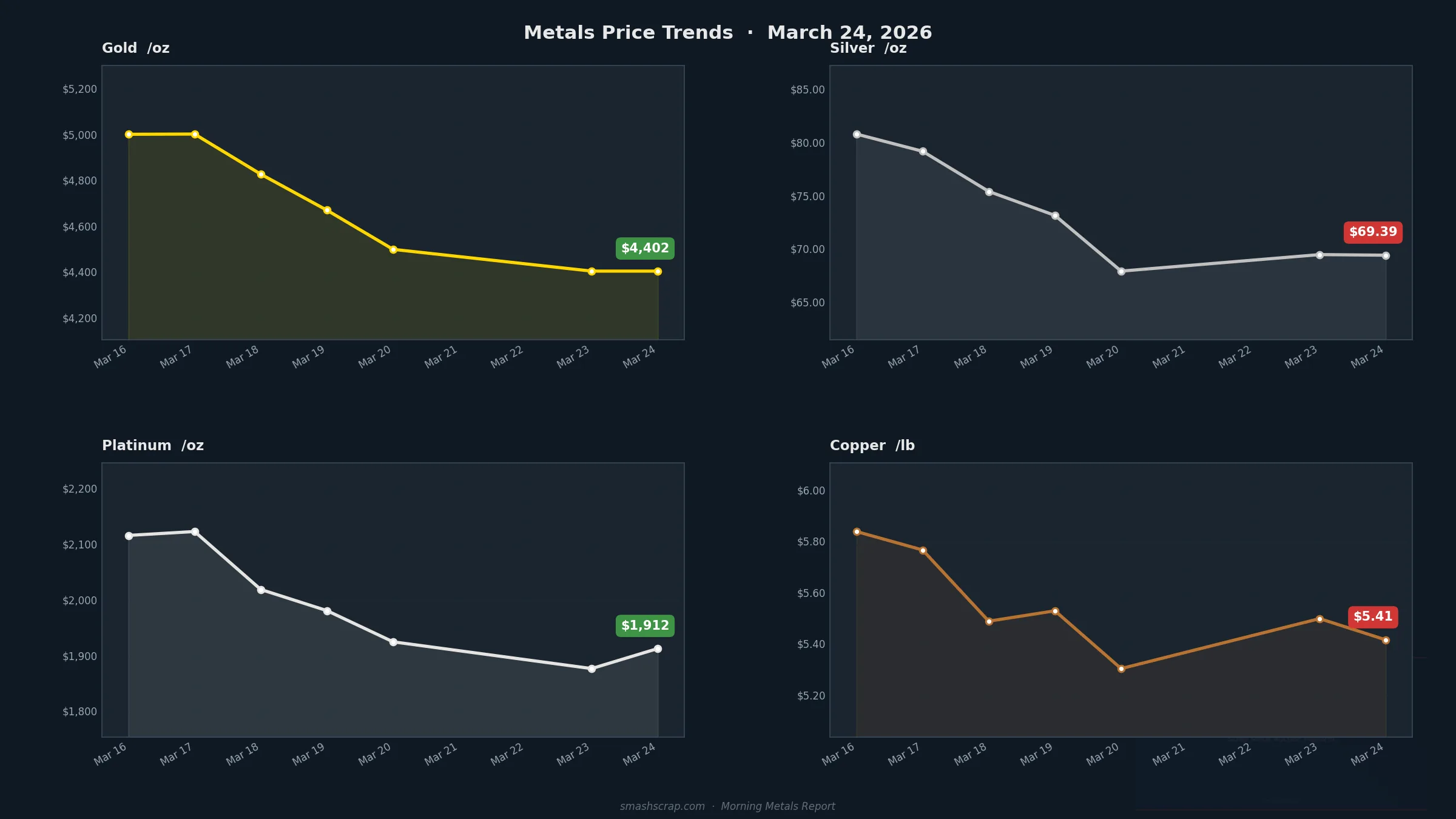Click the Mar 20 point on Silver line
Image resolution: width=1456 pixels, height=819 pixels.
click(x=1121, y=271)
